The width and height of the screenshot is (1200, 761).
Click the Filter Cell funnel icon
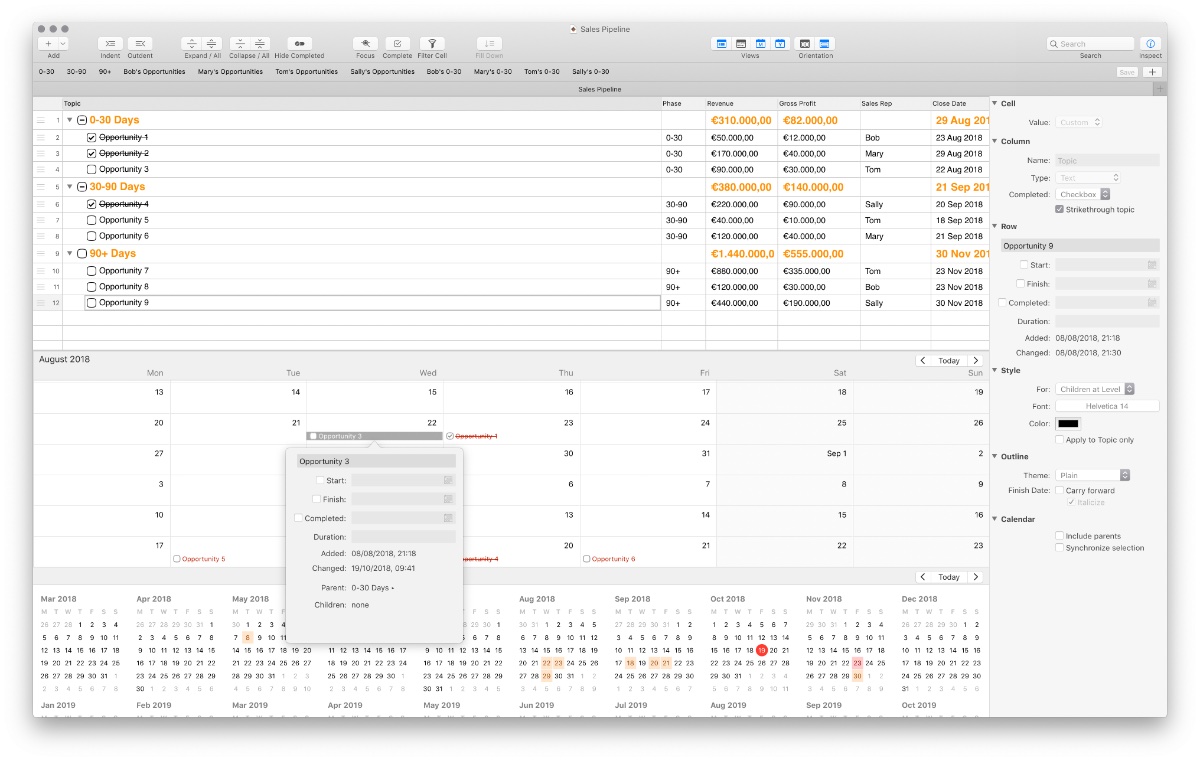432,44
